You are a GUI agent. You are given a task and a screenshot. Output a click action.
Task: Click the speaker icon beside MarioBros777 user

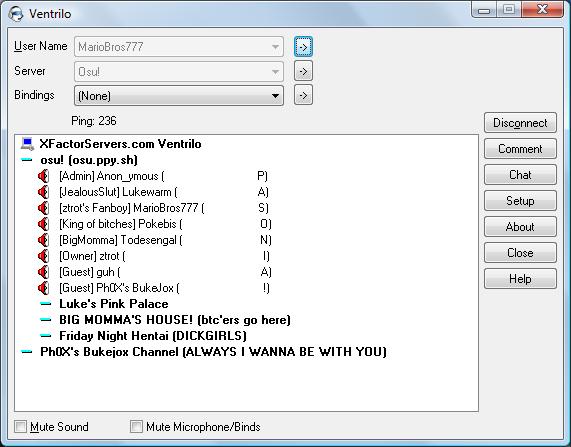43,208
